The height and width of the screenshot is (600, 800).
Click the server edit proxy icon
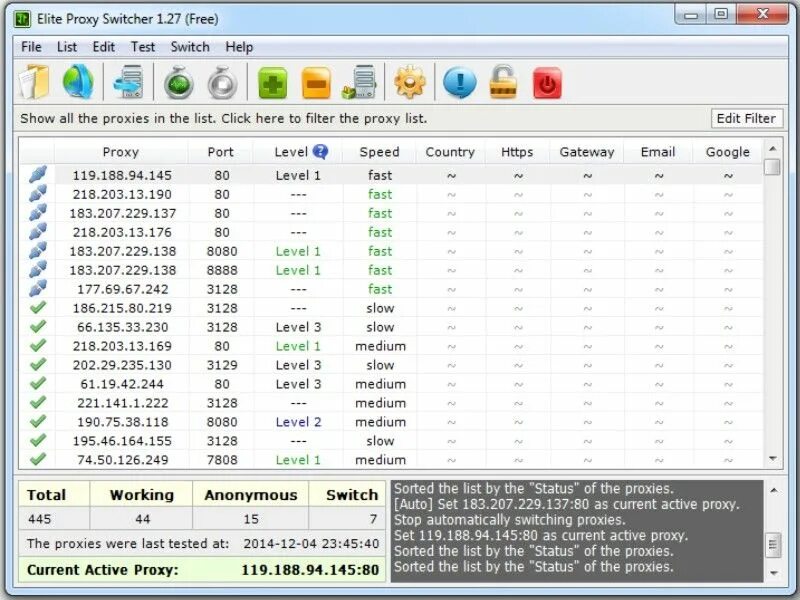pyautogui.click(x=359, y=82)
